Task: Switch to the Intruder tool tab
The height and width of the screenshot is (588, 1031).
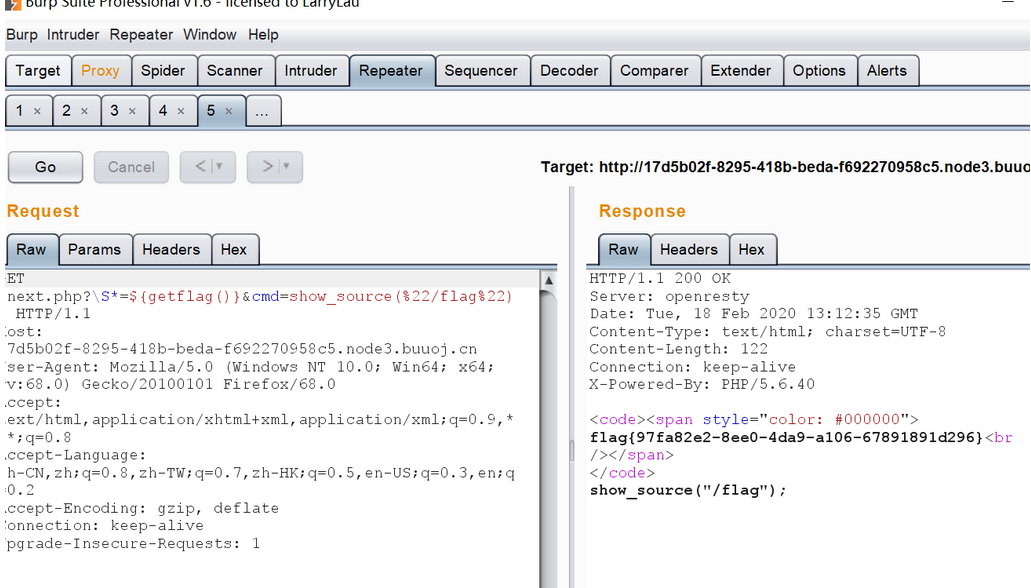Action: click(x=311, y=71)
